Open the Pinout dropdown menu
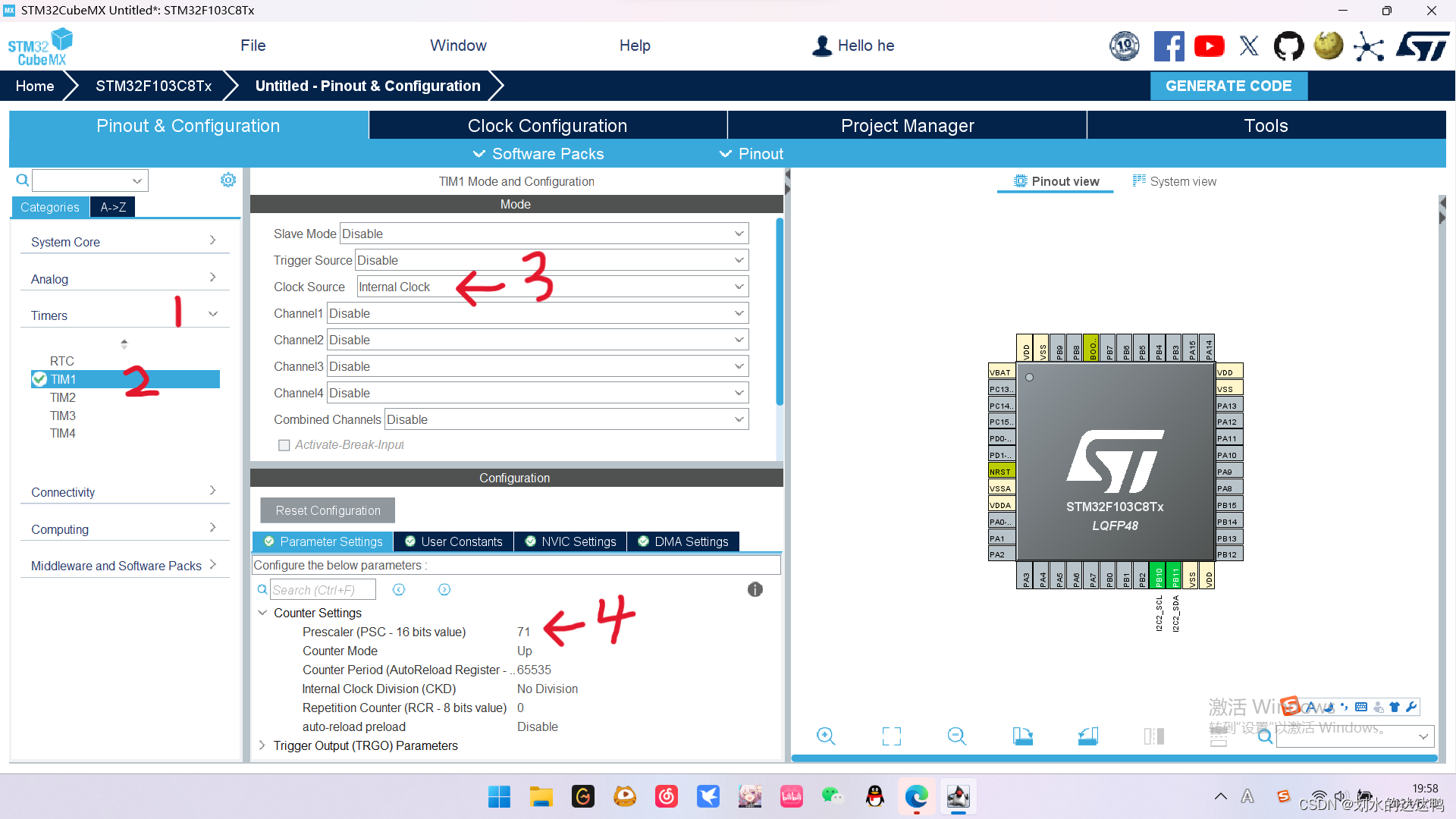 click(x=752, y=154)
